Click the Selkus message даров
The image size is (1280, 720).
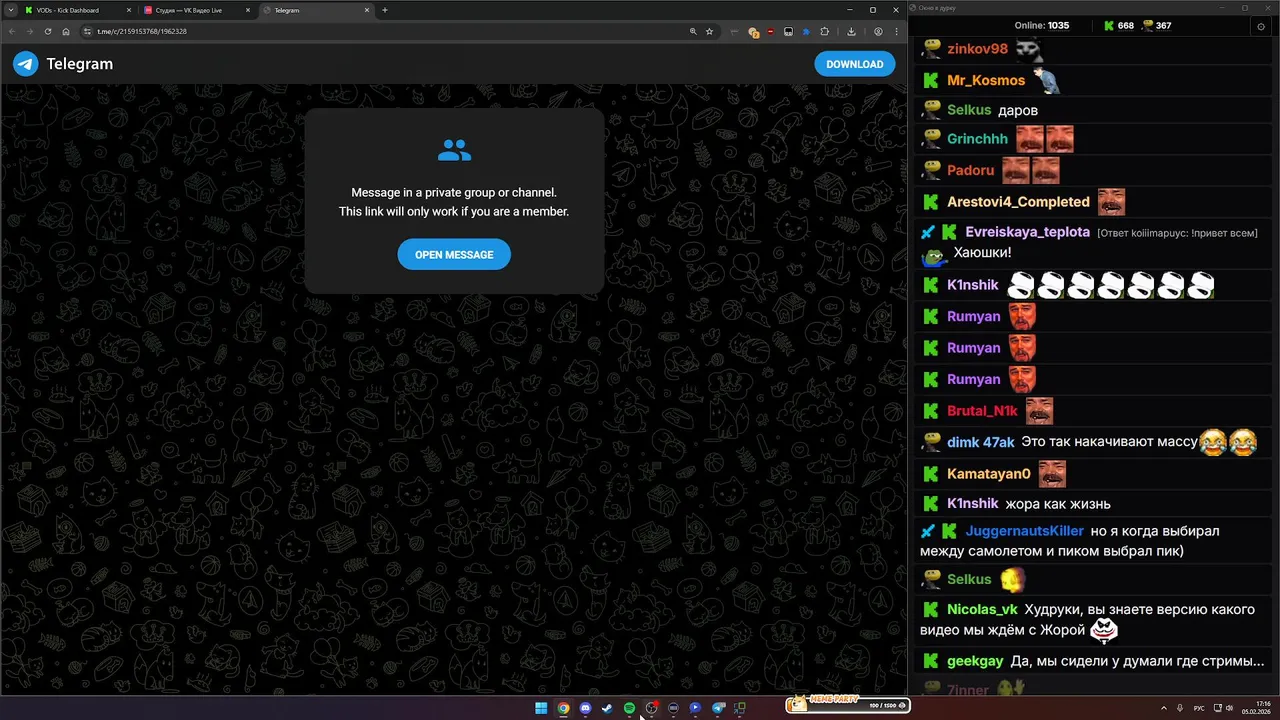1018,110
